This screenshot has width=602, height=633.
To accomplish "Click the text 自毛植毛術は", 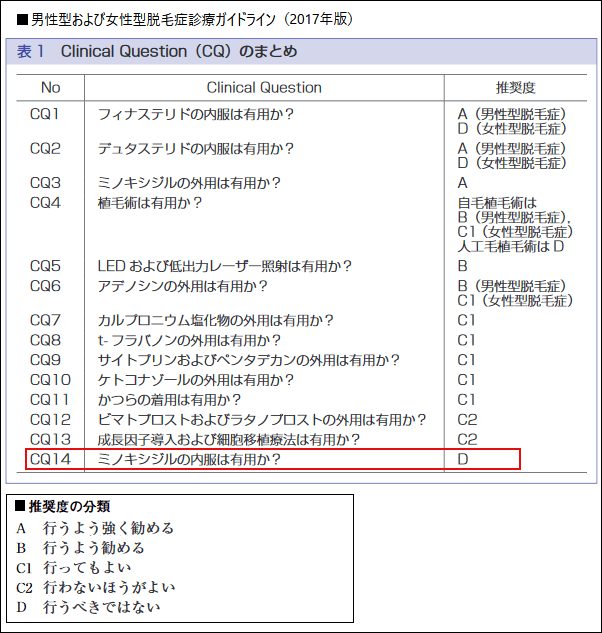I will (x=497, y=203).
